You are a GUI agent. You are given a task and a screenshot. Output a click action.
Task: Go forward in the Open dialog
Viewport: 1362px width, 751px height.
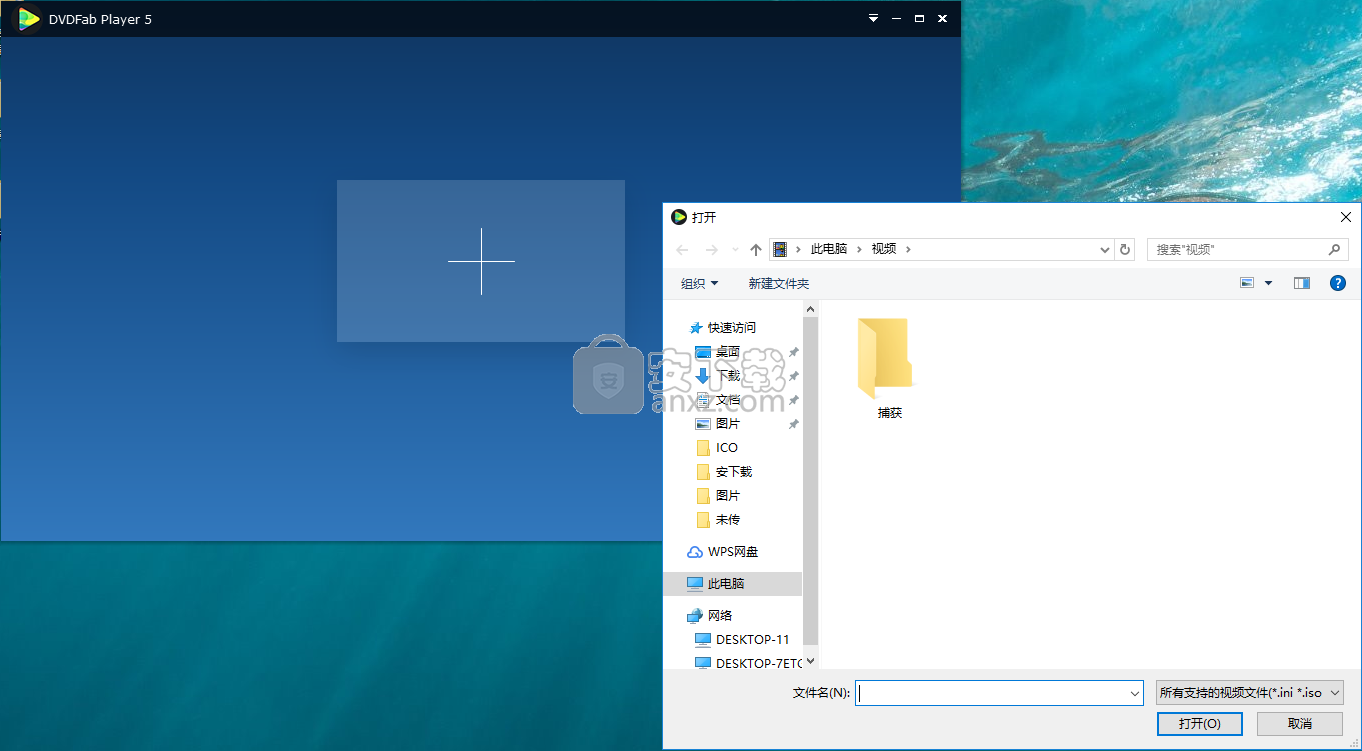pos(712,249)
